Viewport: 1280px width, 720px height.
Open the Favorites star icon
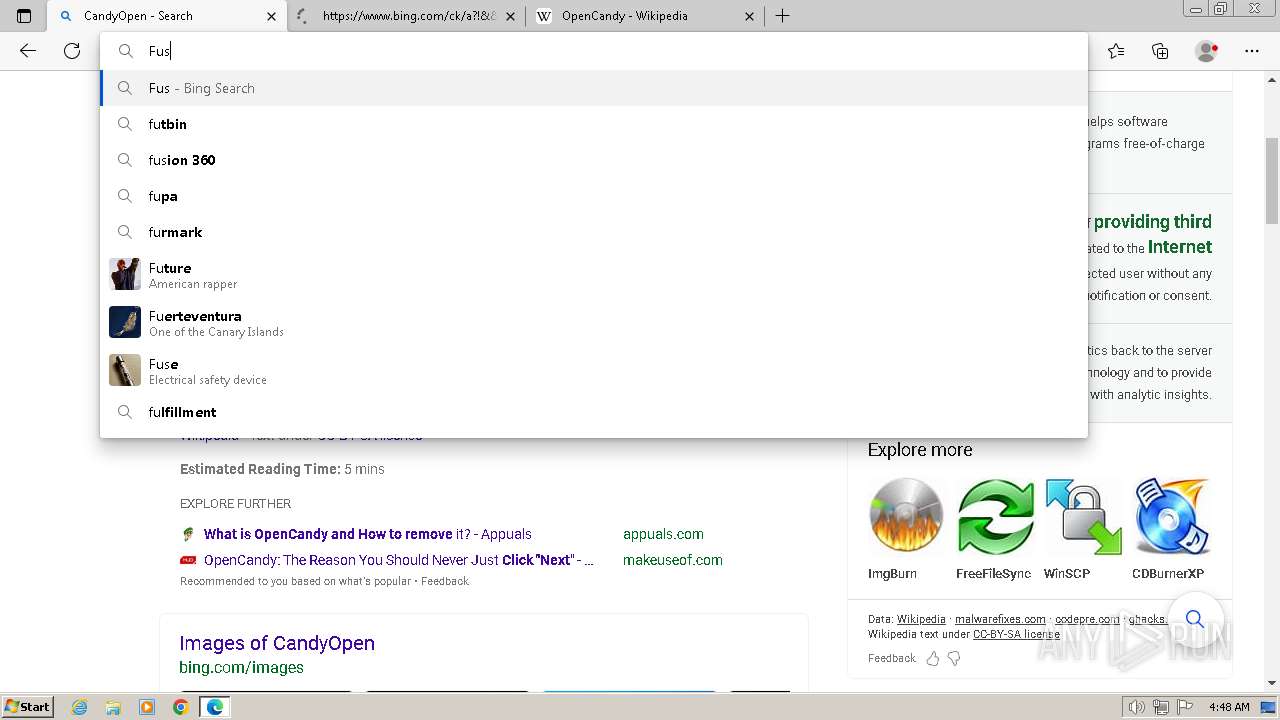tap(1116, 51)
